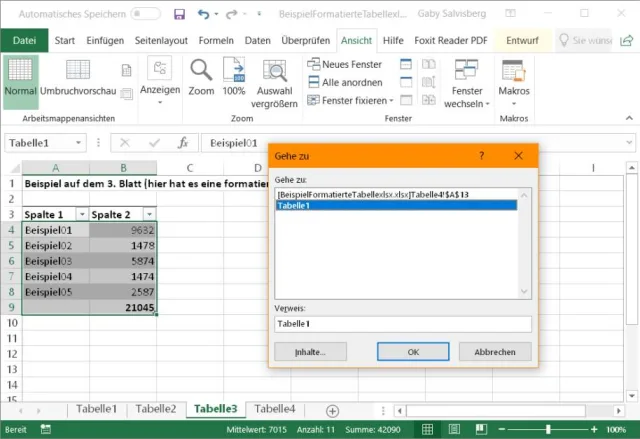This screenshot has width=640, height=439.
Task: Click the Verweis input field
Action: click(402, 324)
